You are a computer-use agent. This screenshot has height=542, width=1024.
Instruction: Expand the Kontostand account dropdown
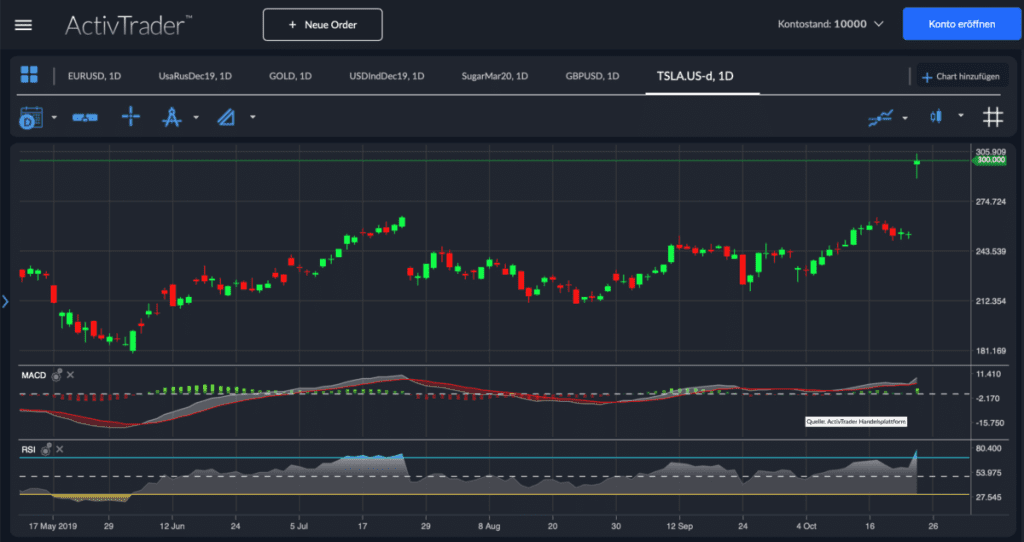(x=878, y=24)
